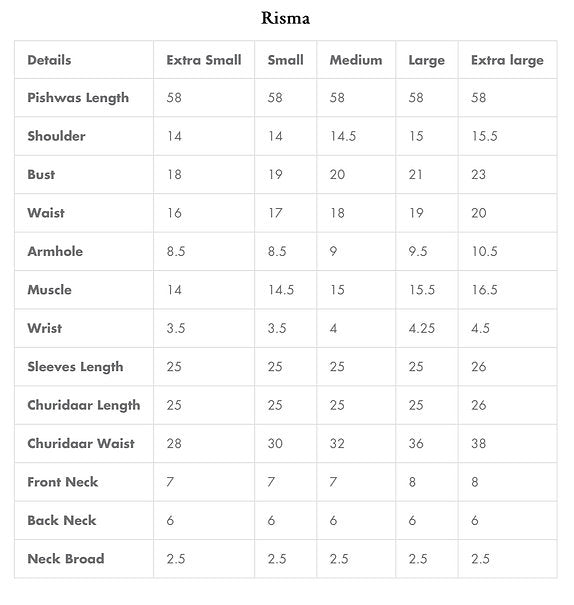Click the 4.25 Wrist value for Large
The image size is (574, 605).
(x=422, y=328)
